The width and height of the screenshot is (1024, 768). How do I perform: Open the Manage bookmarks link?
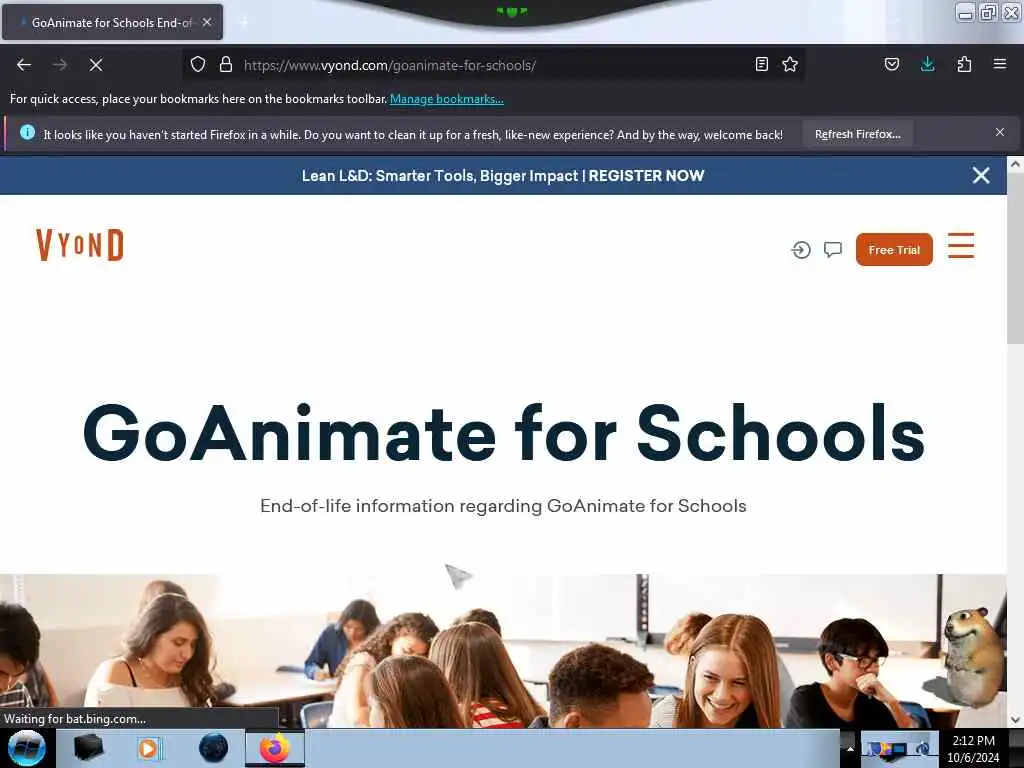[447, 99]
